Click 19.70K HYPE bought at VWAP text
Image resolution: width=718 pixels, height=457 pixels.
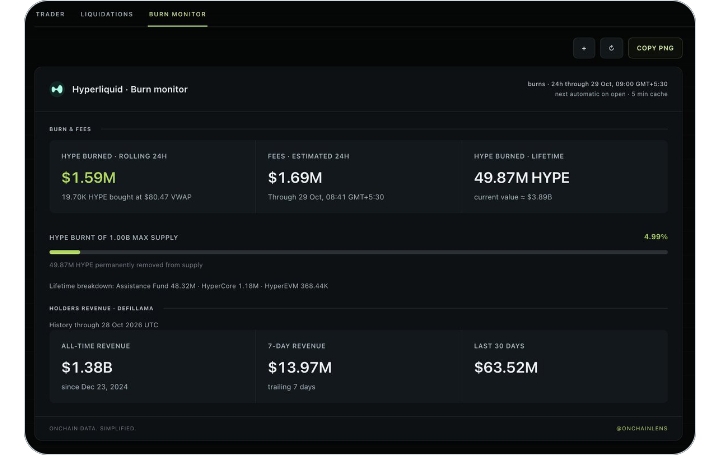(126, 197)
